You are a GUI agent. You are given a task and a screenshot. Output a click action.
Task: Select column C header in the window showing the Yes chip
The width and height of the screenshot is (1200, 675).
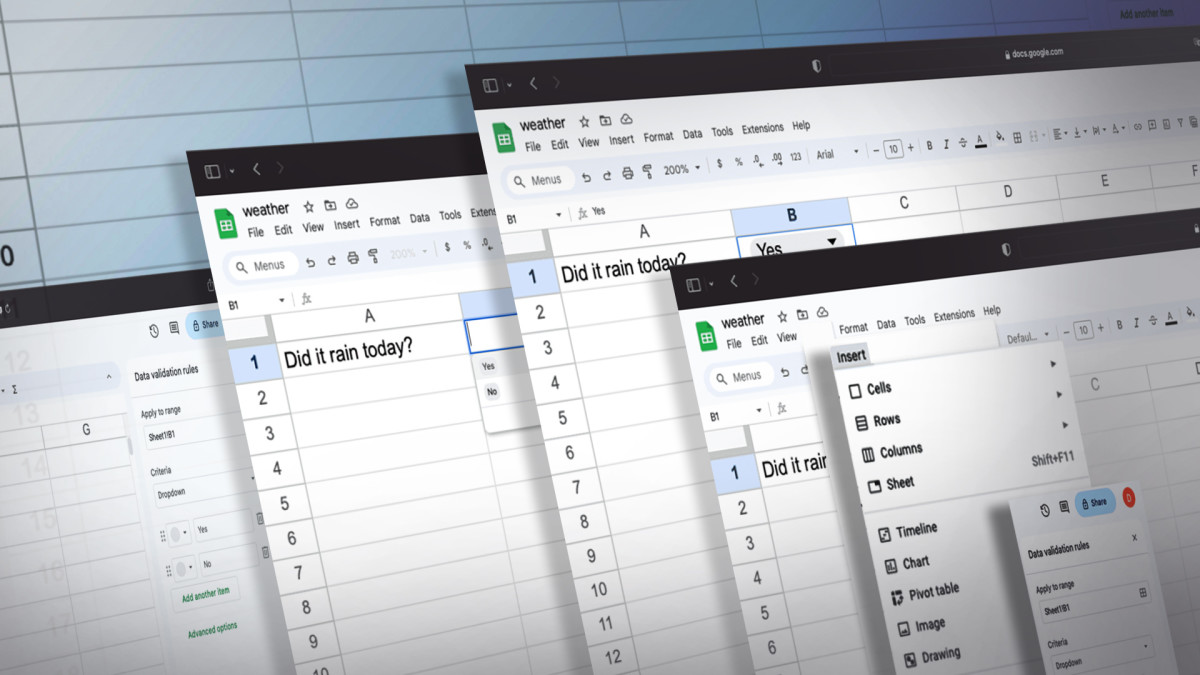[x=904, y=203]
